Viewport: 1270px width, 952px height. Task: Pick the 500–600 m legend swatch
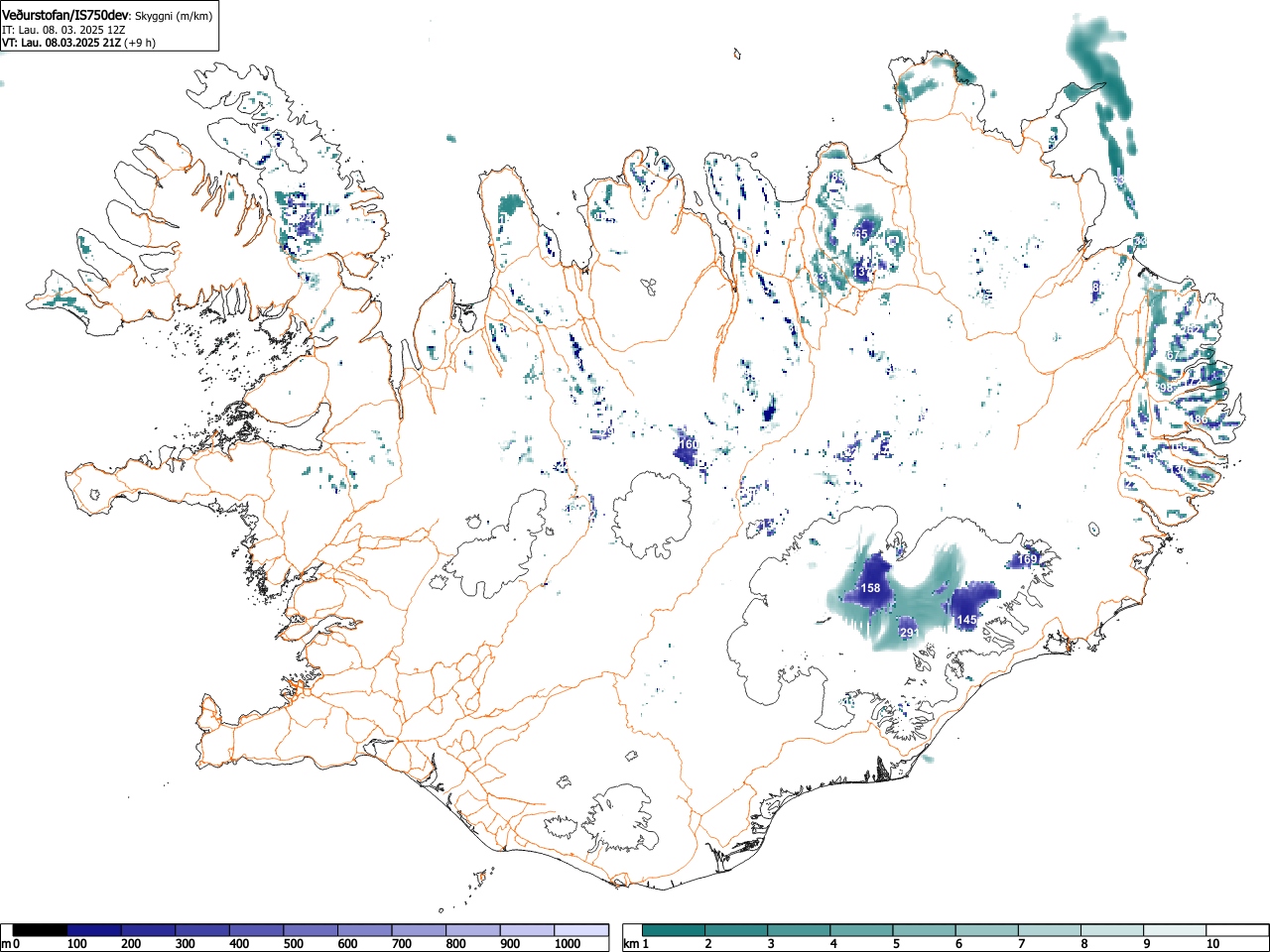tap(311, 930)
